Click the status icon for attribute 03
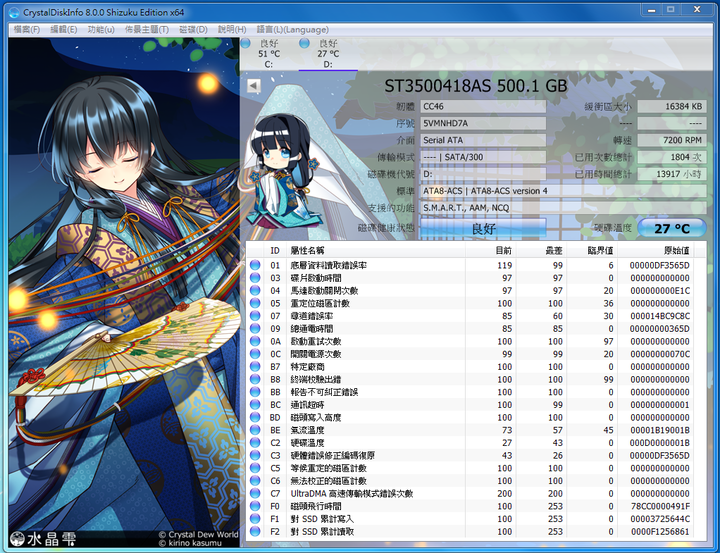The image size is (720, 553). pos(255,278)
